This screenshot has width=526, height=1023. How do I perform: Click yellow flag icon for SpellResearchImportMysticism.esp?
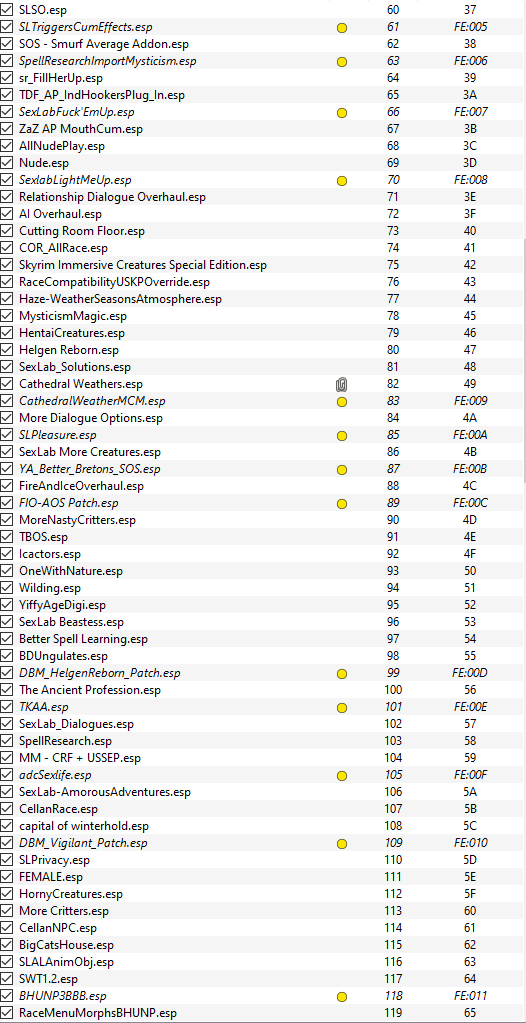pyautogui.click(x=341, y=61)
